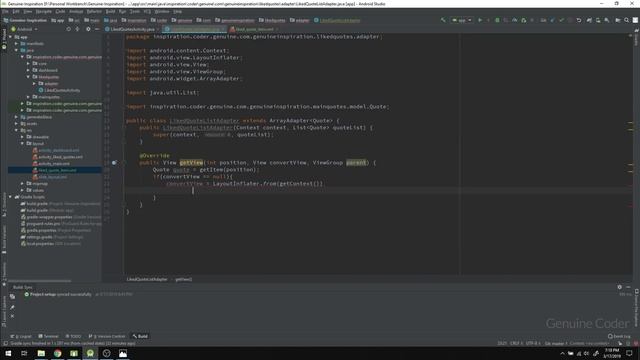Open the Android project view dropdown

tap(24, 29)
